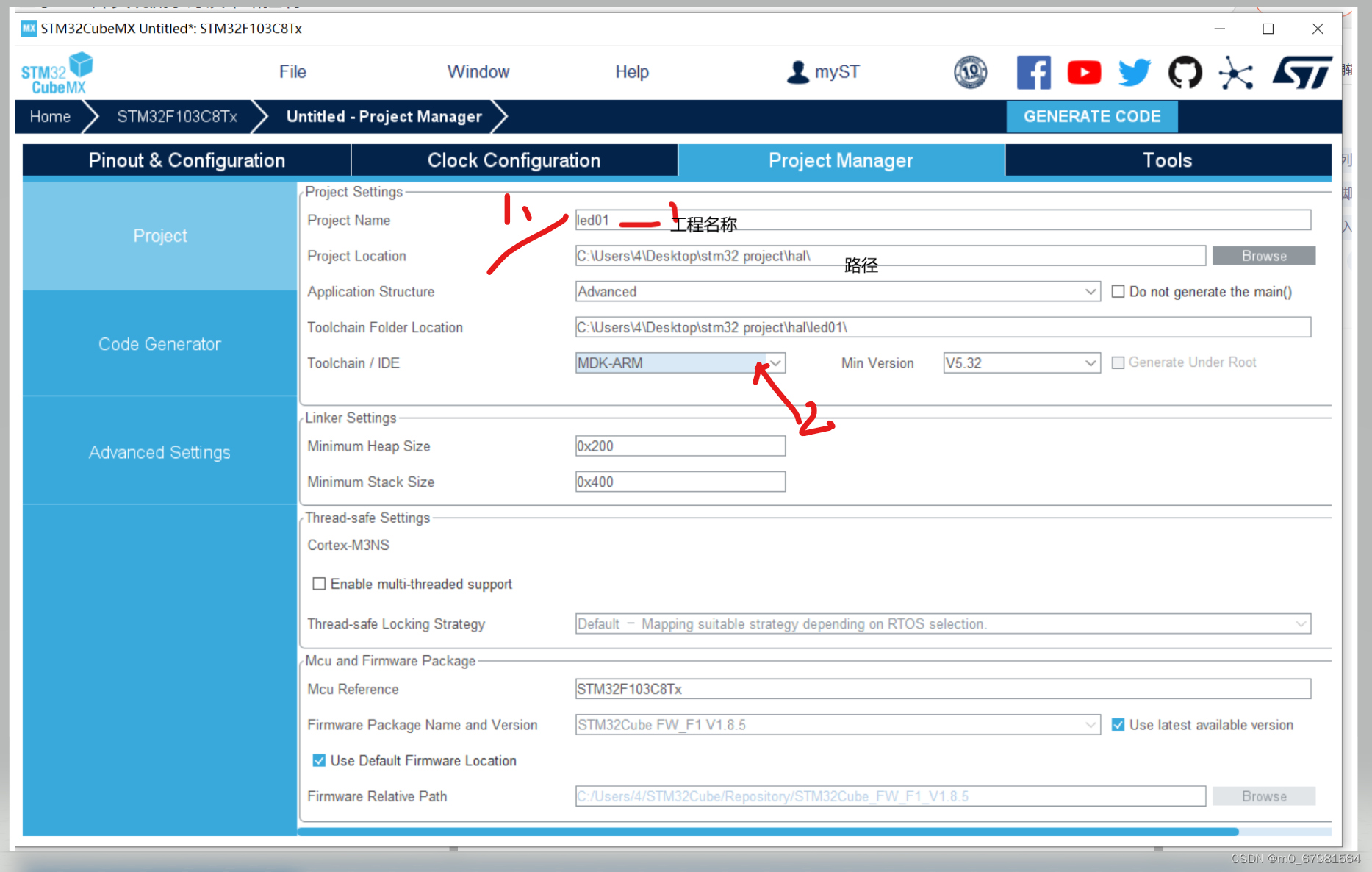The image size is (1372, 872).
Task: Open the Toolchain / IDE dropdown
Action: point(680,363)
